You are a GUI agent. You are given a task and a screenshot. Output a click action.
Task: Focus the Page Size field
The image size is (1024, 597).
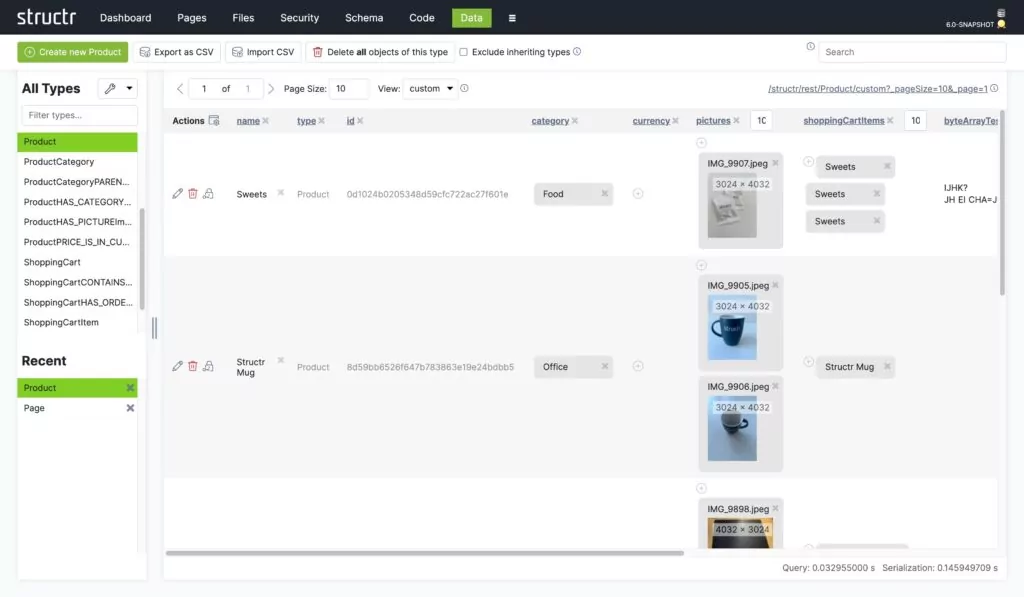click(x=349, y=88)
